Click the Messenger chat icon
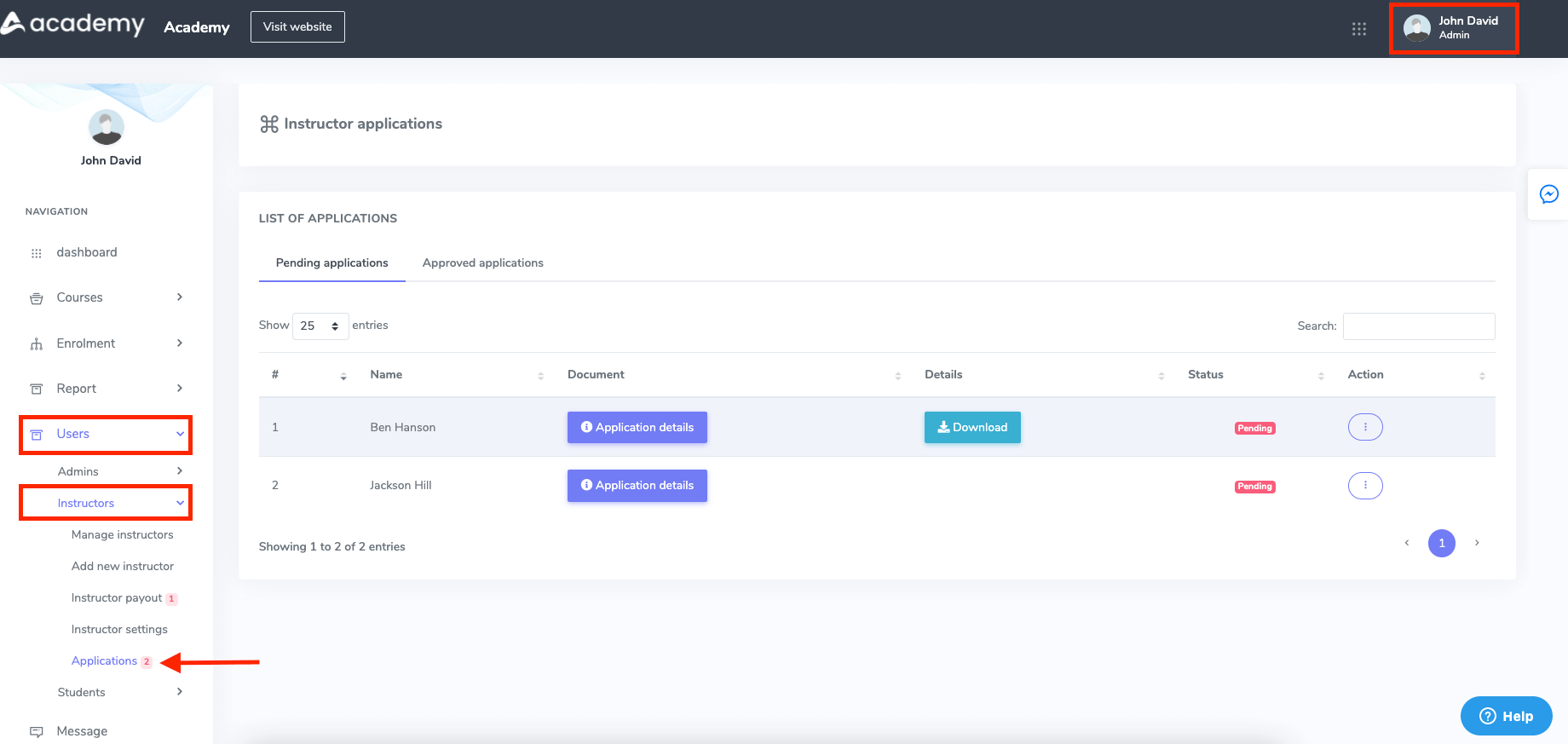 pyautogui.click(x=1548, y=194)
